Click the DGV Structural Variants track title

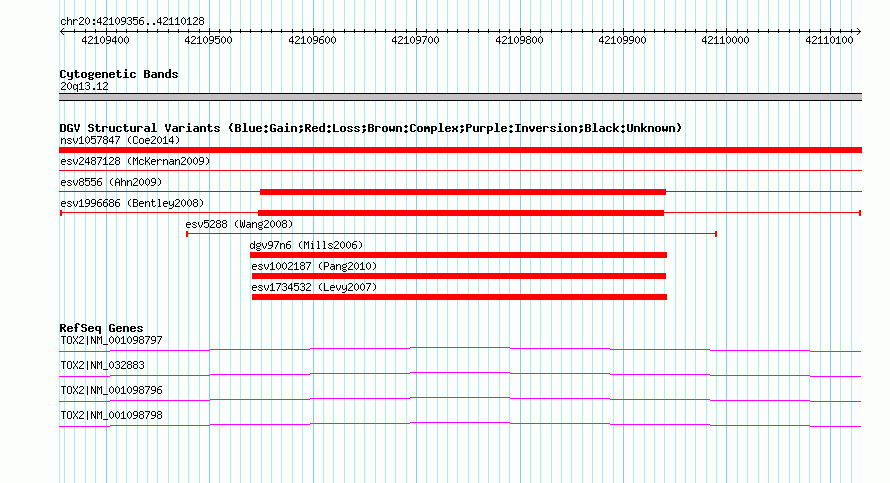[370, 128]
